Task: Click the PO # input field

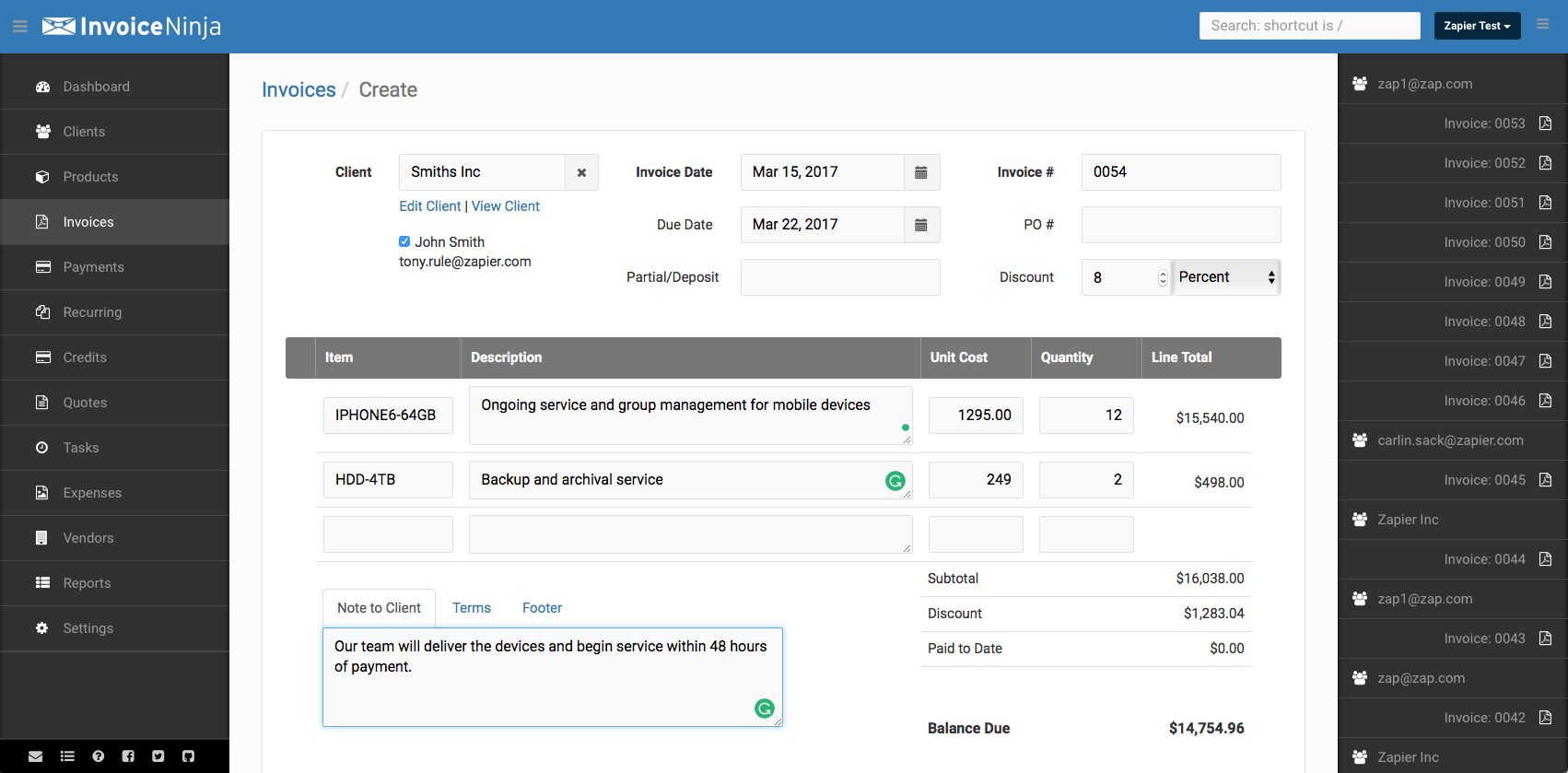Action: click(1180, 225)
